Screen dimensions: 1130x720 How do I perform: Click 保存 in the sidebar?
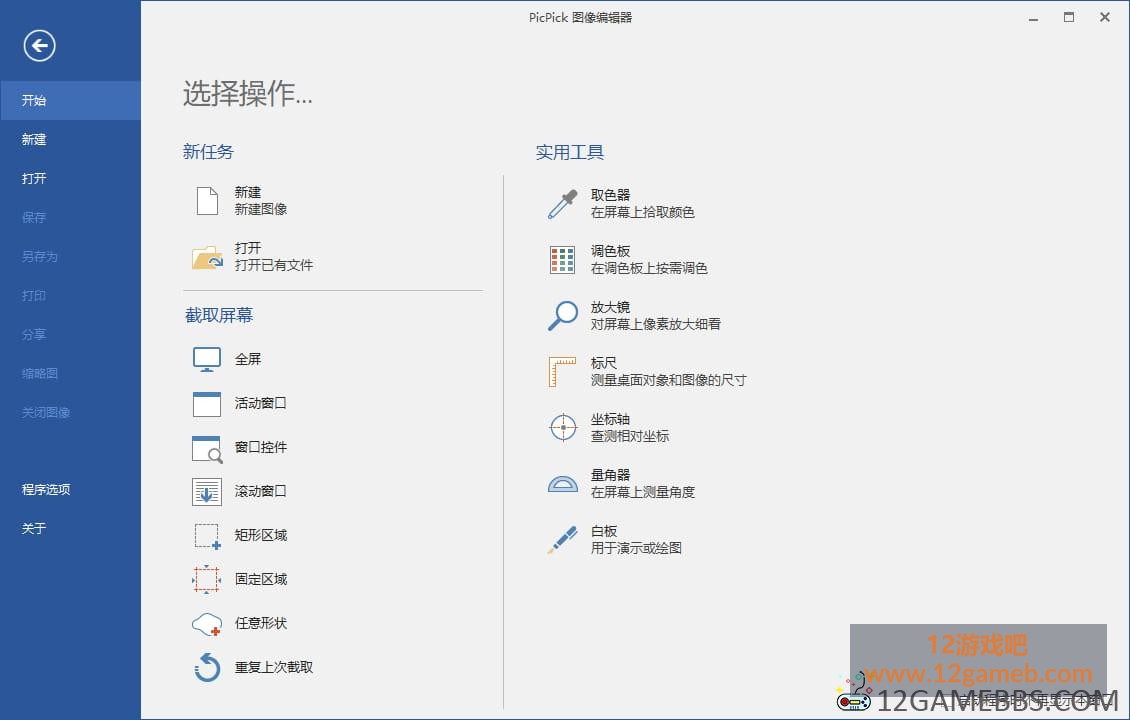pyautogui.click(x=71, y=217)
